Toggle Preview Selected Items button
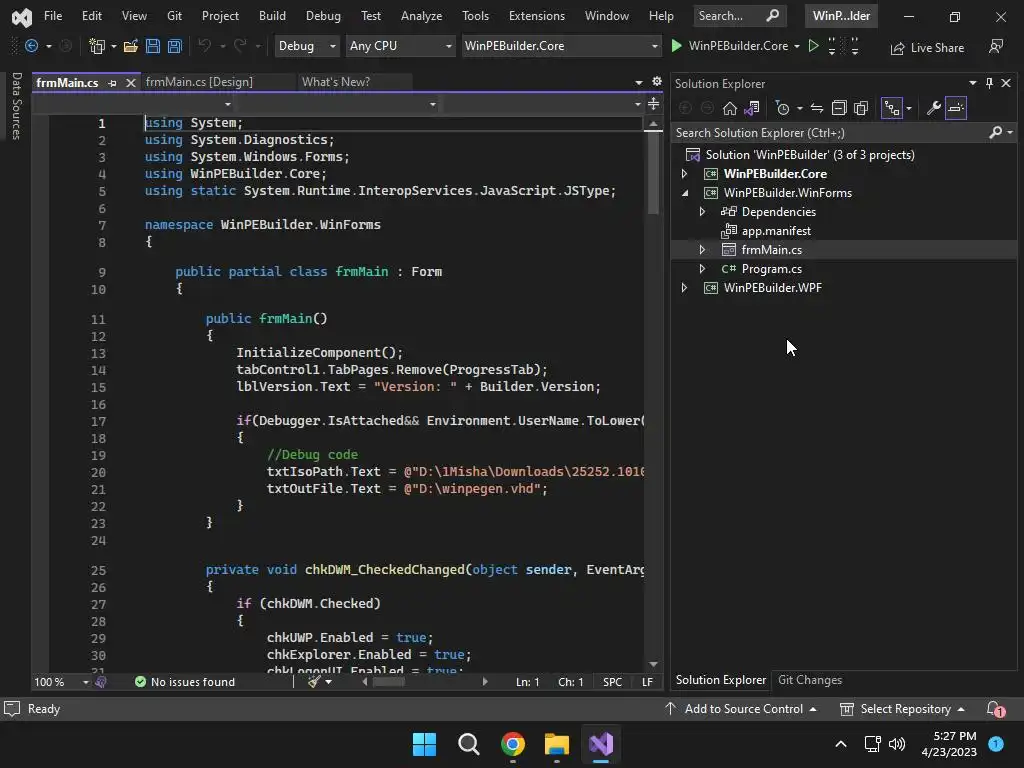 [x=955, y=108]
